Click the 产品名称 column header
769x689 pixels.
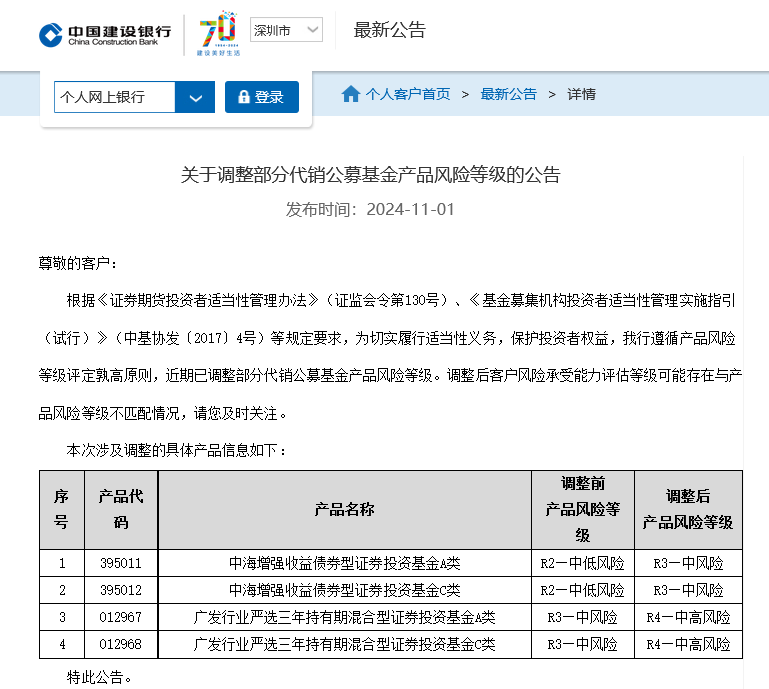coord(344,510)
